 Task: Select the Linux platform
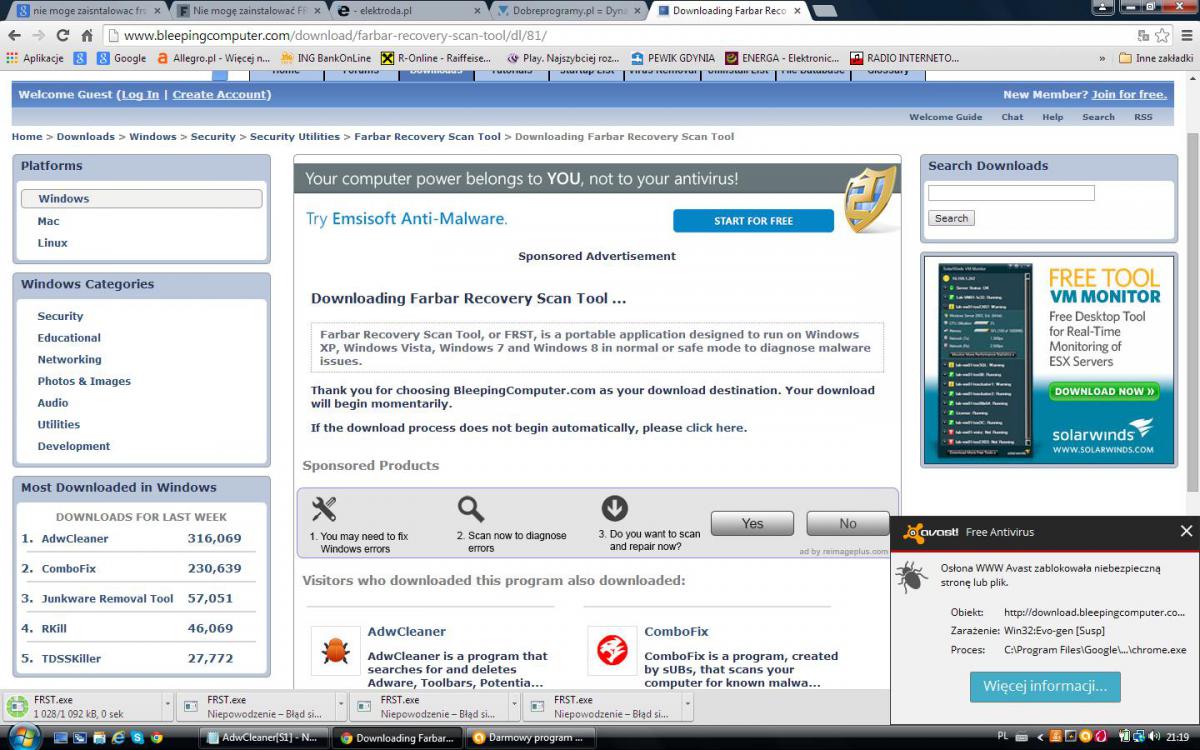coord(52,243)
